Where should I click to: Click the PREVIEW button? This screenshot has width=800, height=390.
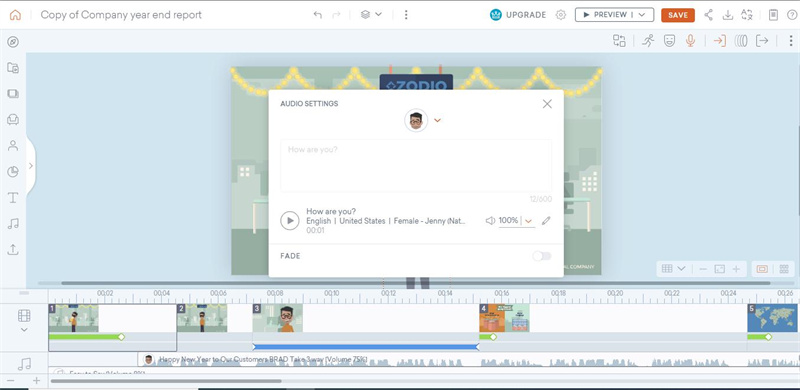(x=605, y=15)
